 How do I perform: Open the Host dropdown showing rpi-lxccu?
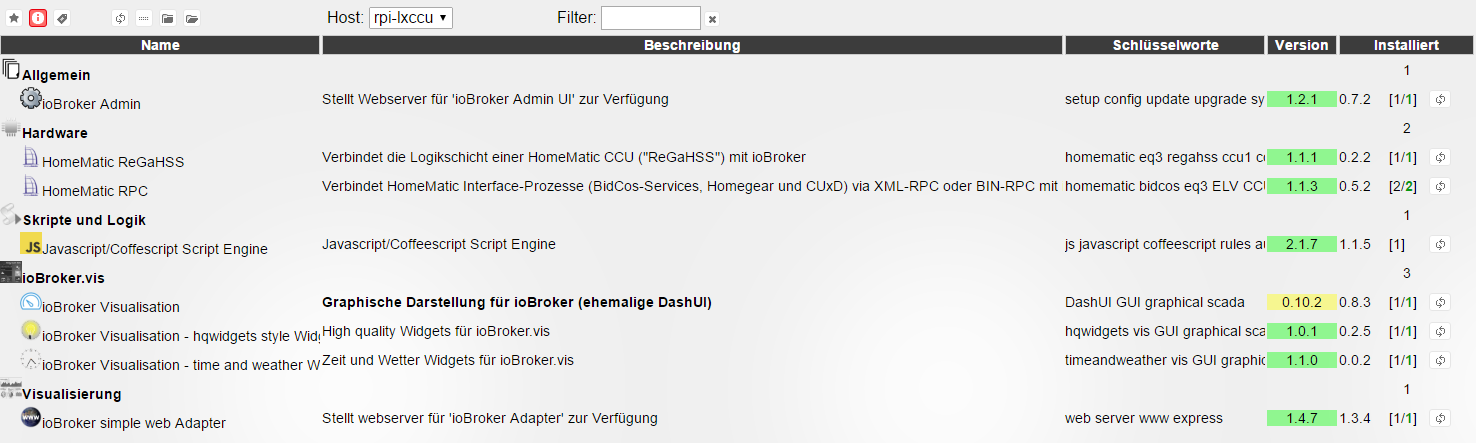click(x=412, y=17)
